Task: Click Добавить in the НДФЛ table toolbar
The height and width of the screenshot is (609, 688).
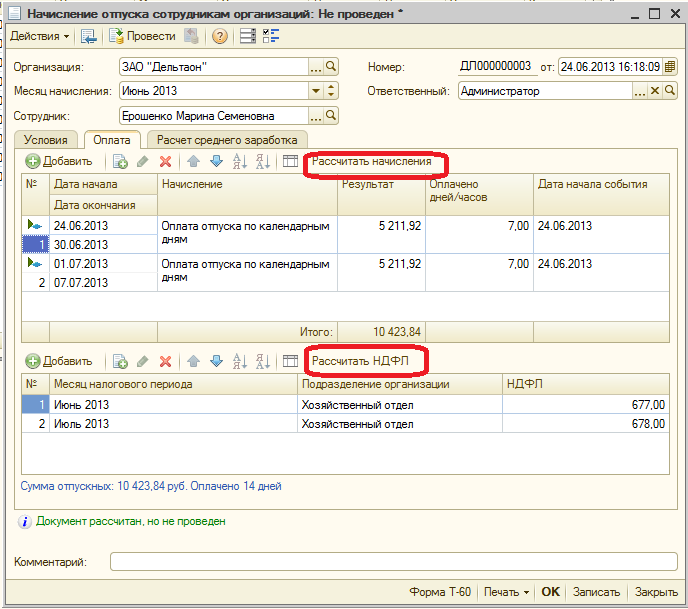Action: (59, 361)
